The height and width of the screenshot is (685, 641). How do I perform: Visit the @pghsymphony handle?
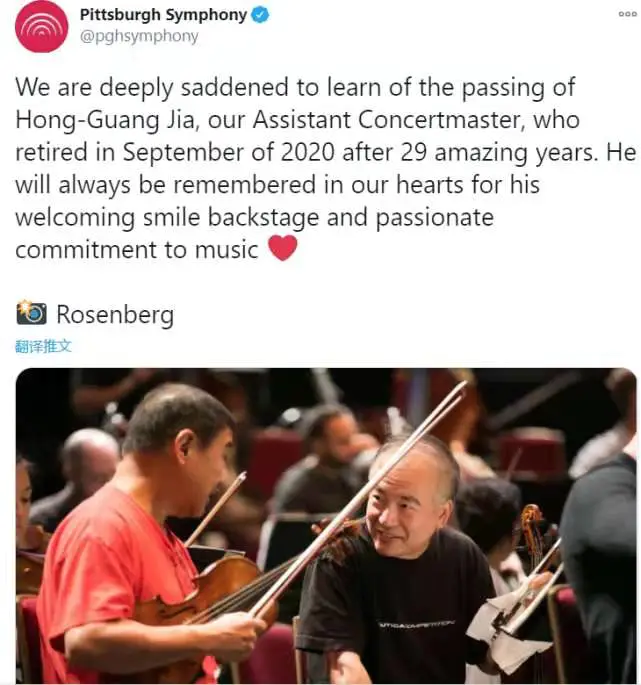pyautogui.click(x=139, y=36)
